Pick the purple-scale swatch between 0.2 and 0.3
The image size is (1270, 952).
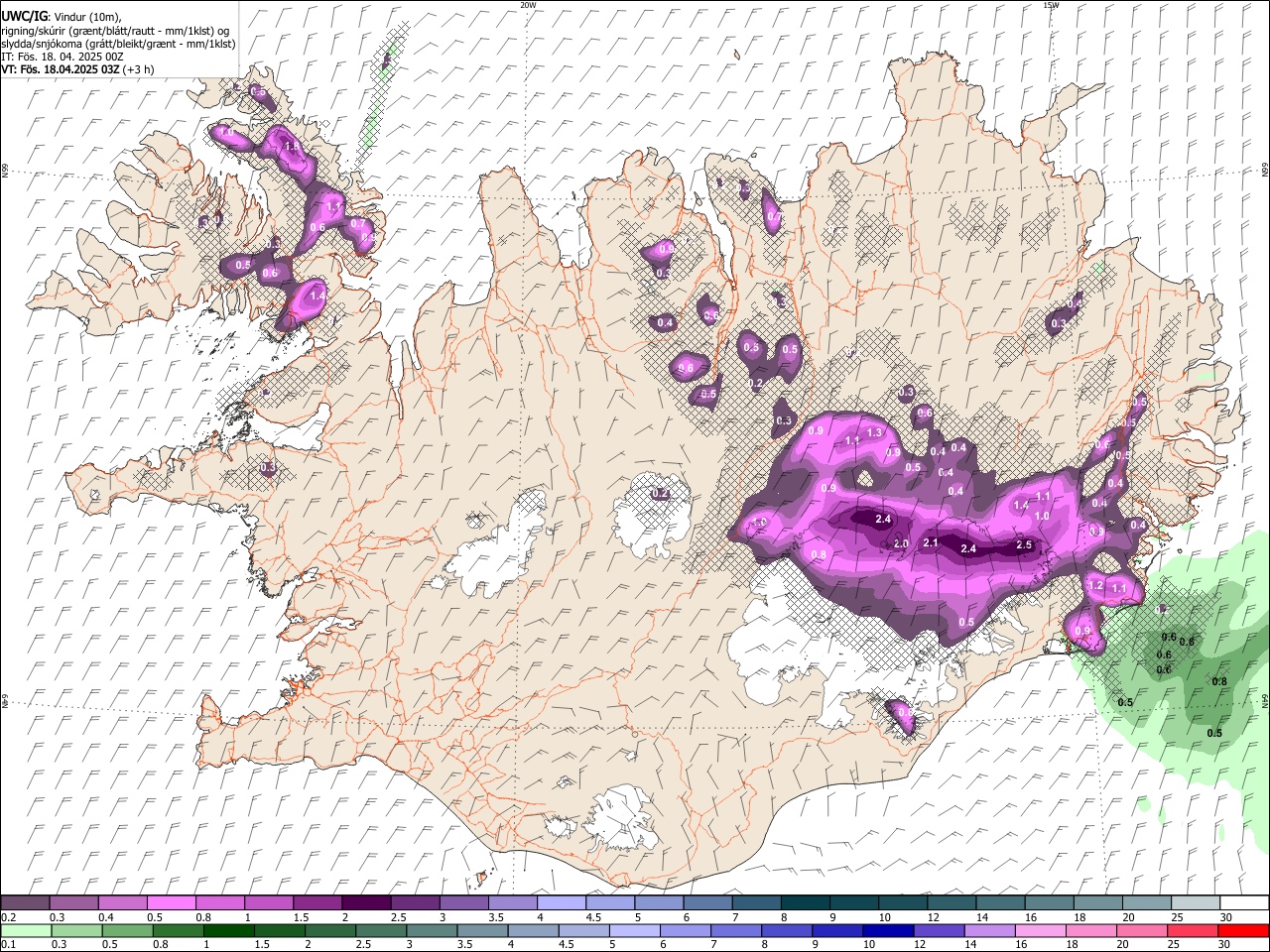pos(26,903)
